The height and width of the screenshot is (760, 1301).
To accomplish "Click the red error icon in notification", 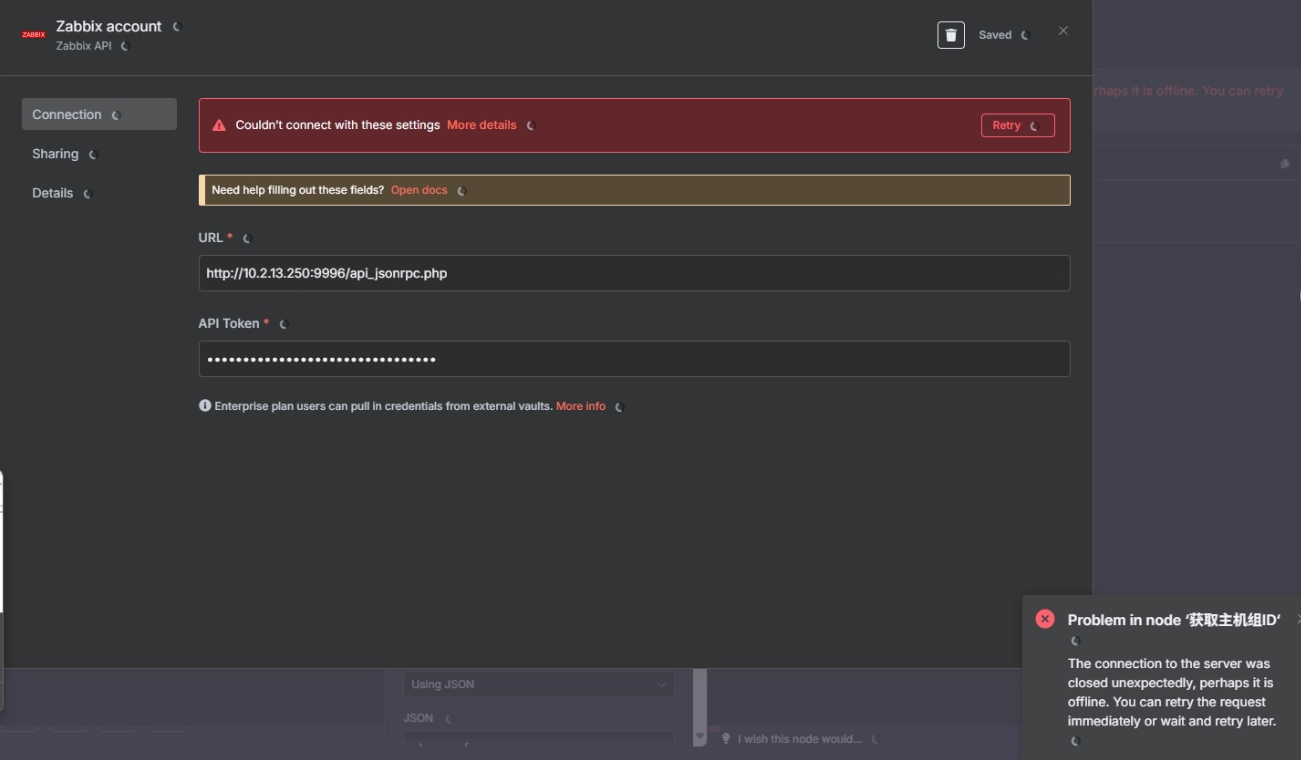I will click(1045, 619).
